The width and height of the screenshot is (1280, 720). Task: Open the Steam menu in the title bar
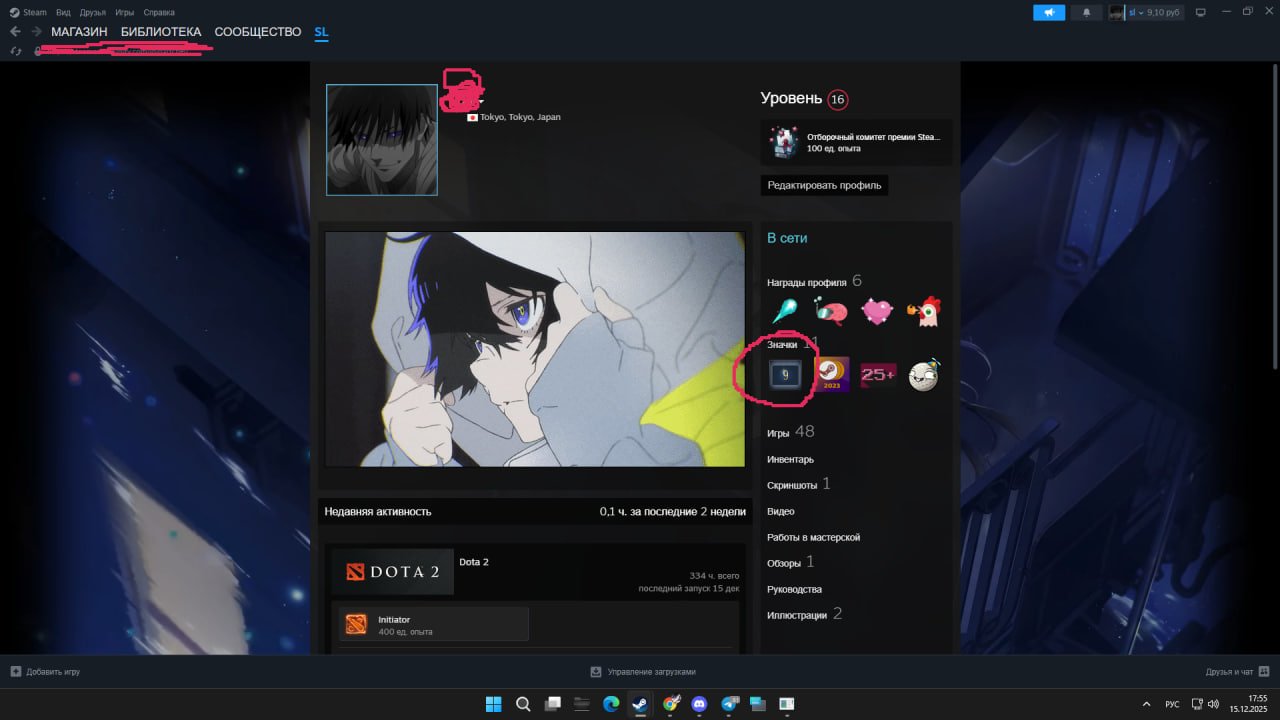[28, 12]
